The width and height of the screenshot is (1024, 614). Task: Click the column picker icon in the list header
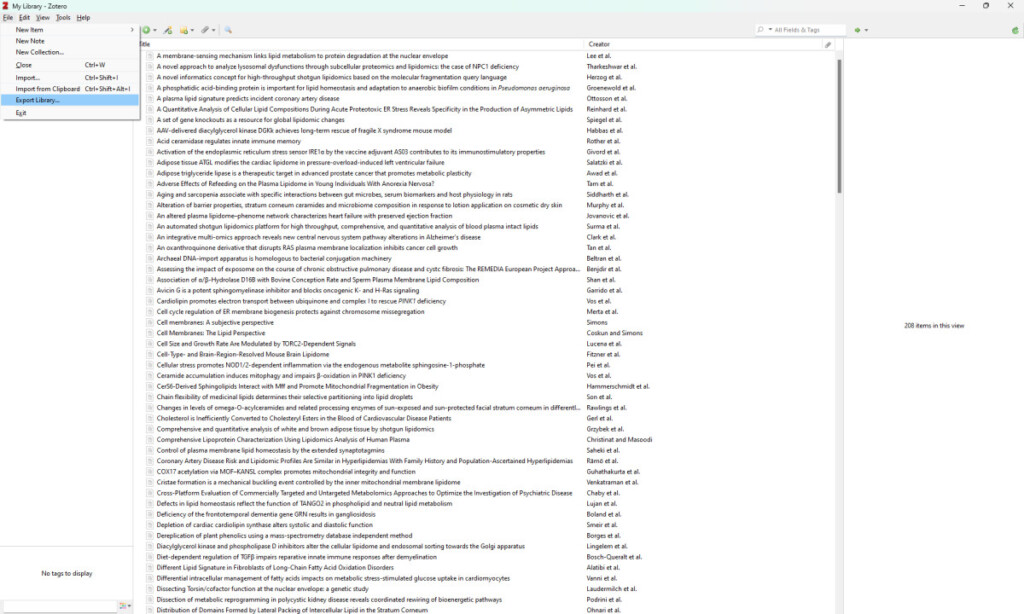pyautogui.click(x=827, y=45)
